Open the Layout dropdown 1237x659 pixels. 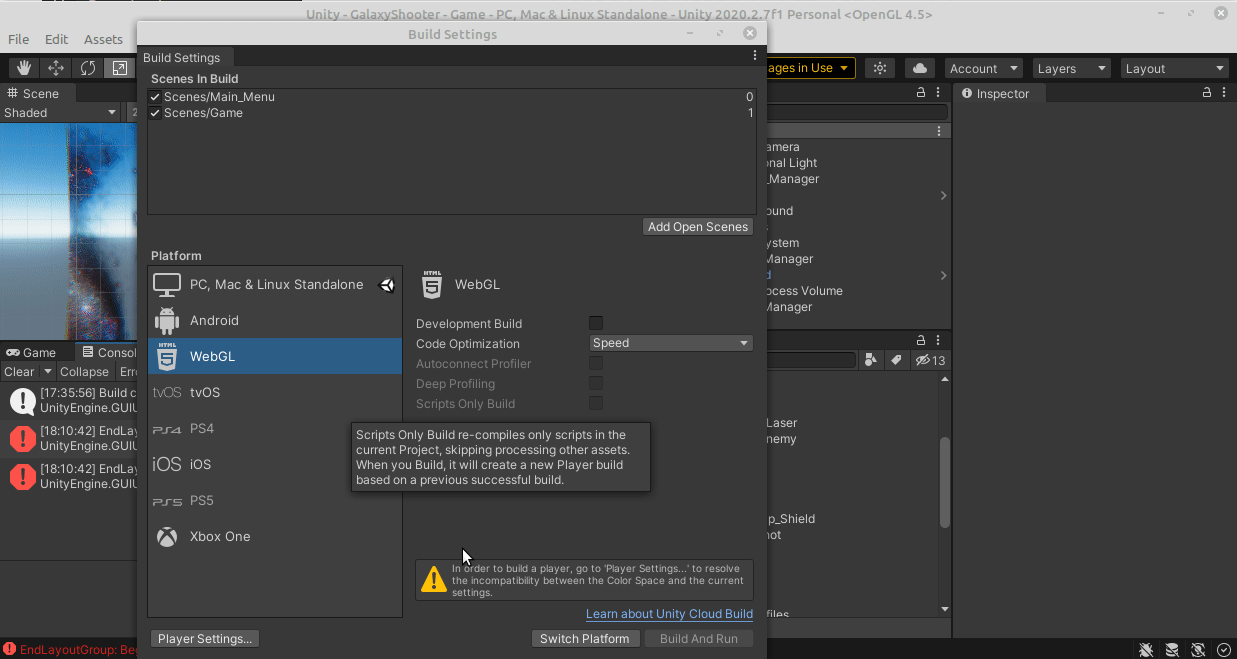point(1174,68)
